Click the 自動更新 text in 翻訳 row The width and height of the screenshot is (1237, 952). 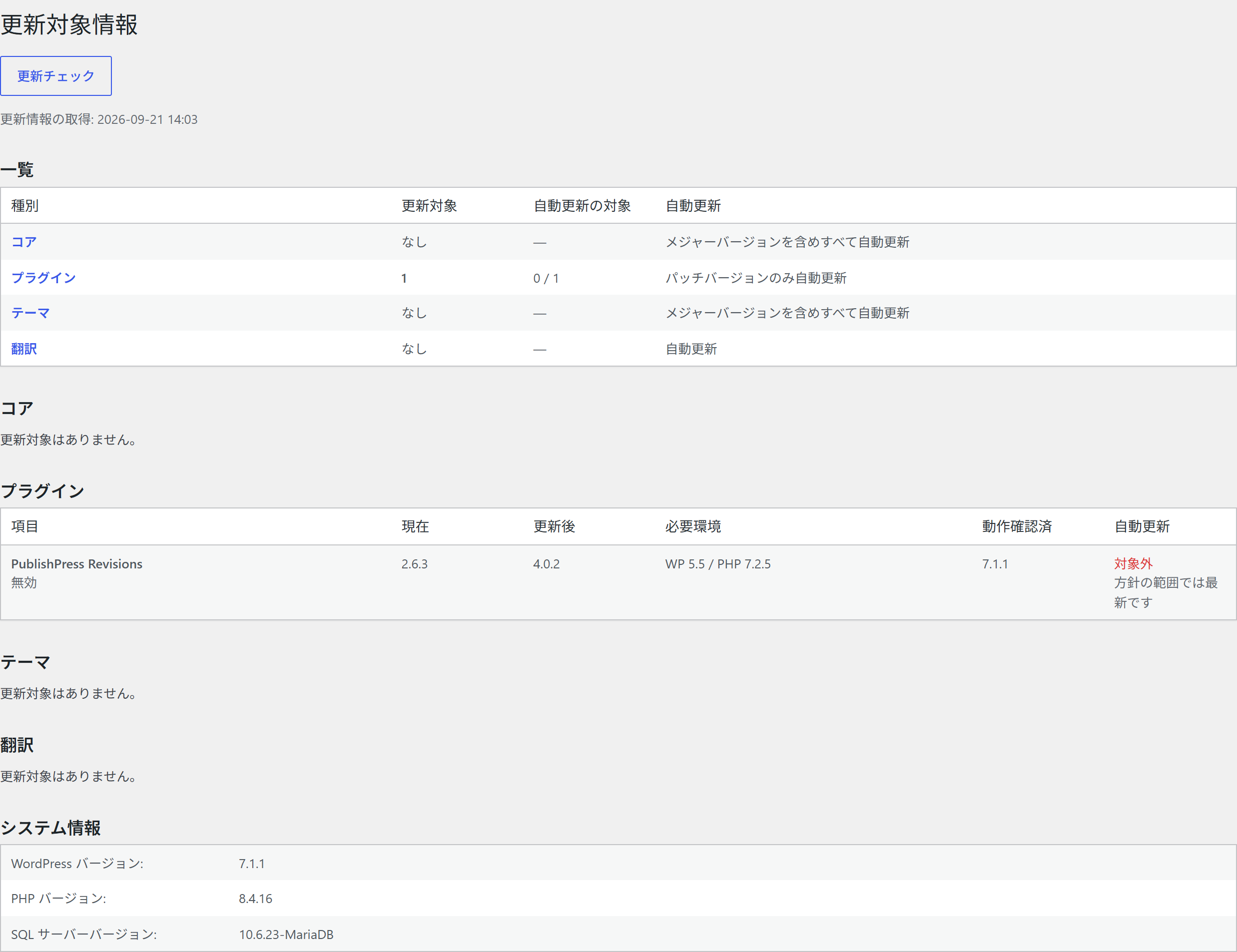[691, 349]
